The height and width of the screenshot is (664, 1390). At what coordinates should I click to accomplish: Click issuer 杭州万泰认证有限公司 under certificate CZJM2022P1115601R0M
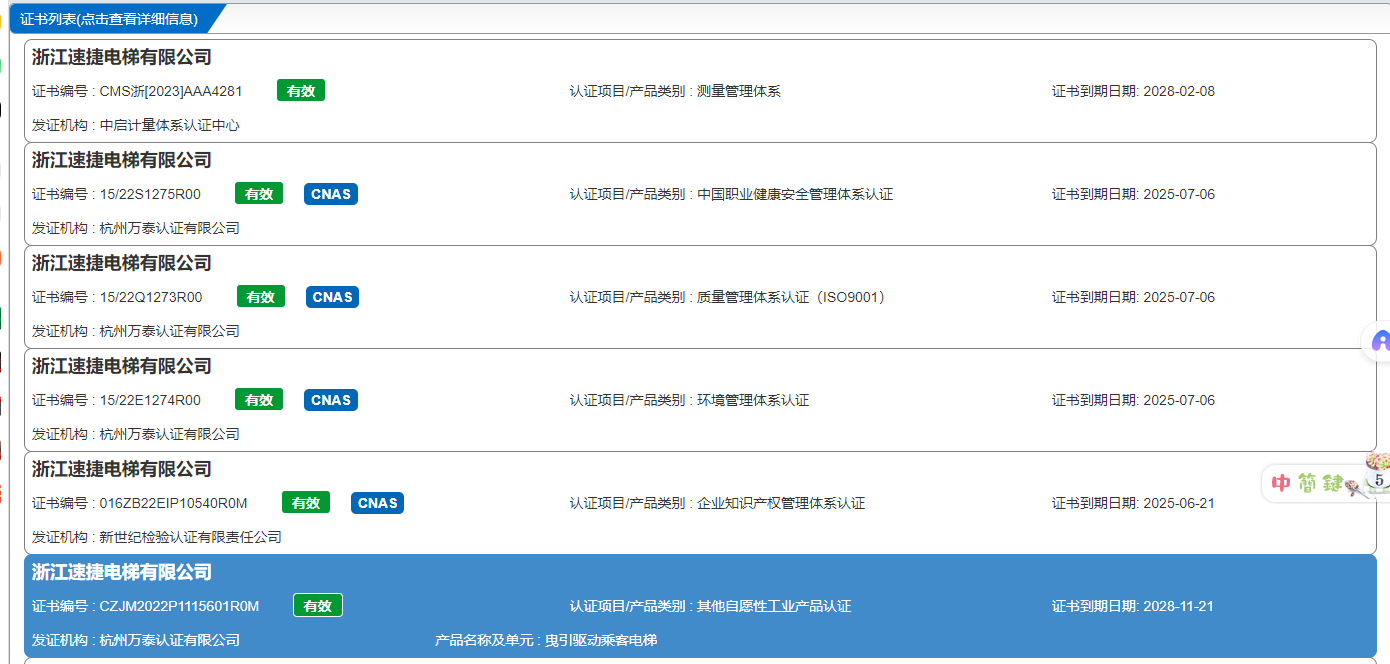170,640
